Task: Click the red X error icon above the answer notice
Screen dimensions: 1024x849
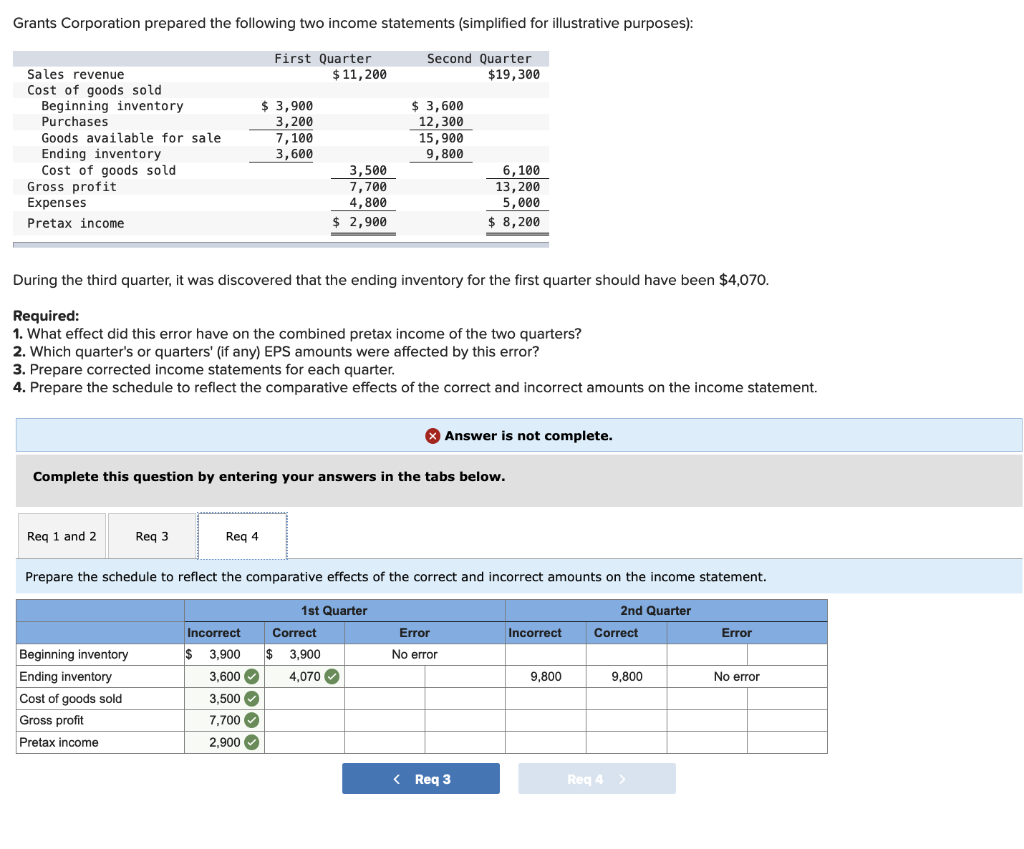Action: (x=432, y=435)
